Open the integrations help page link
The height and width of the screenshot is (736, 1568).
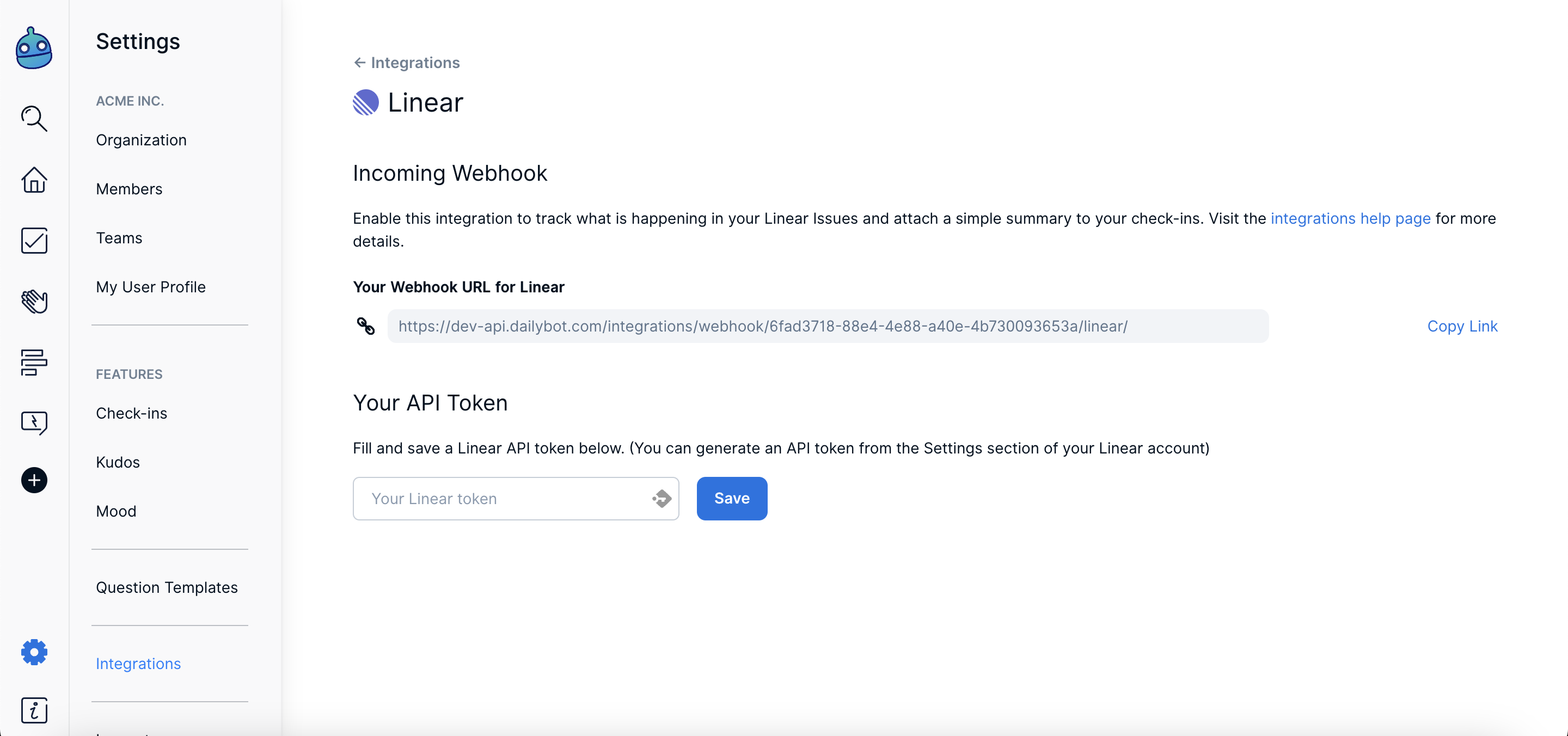1350,218
